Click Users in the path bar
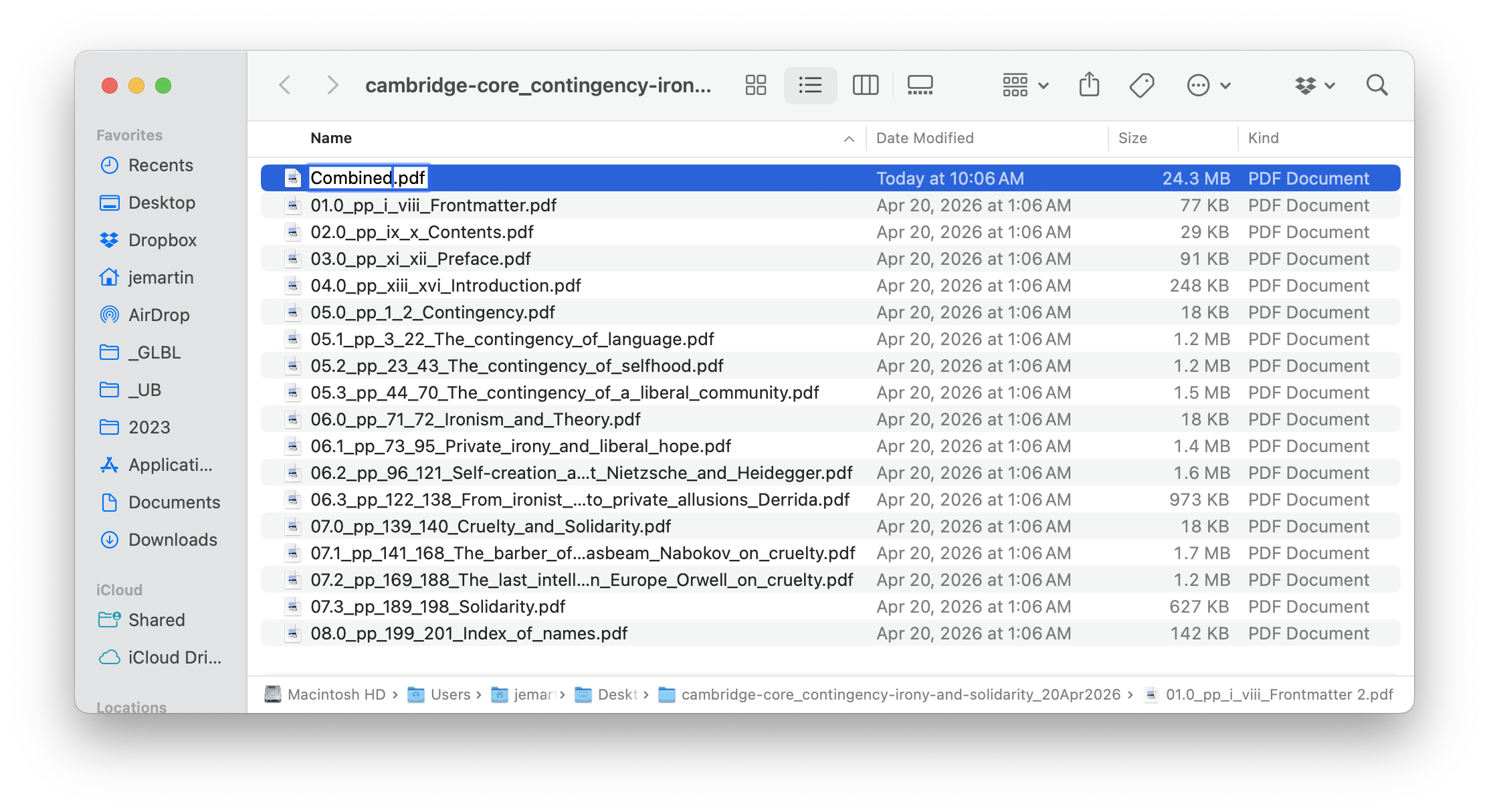Screen dimensions: 1489x812 pos(450,695)
